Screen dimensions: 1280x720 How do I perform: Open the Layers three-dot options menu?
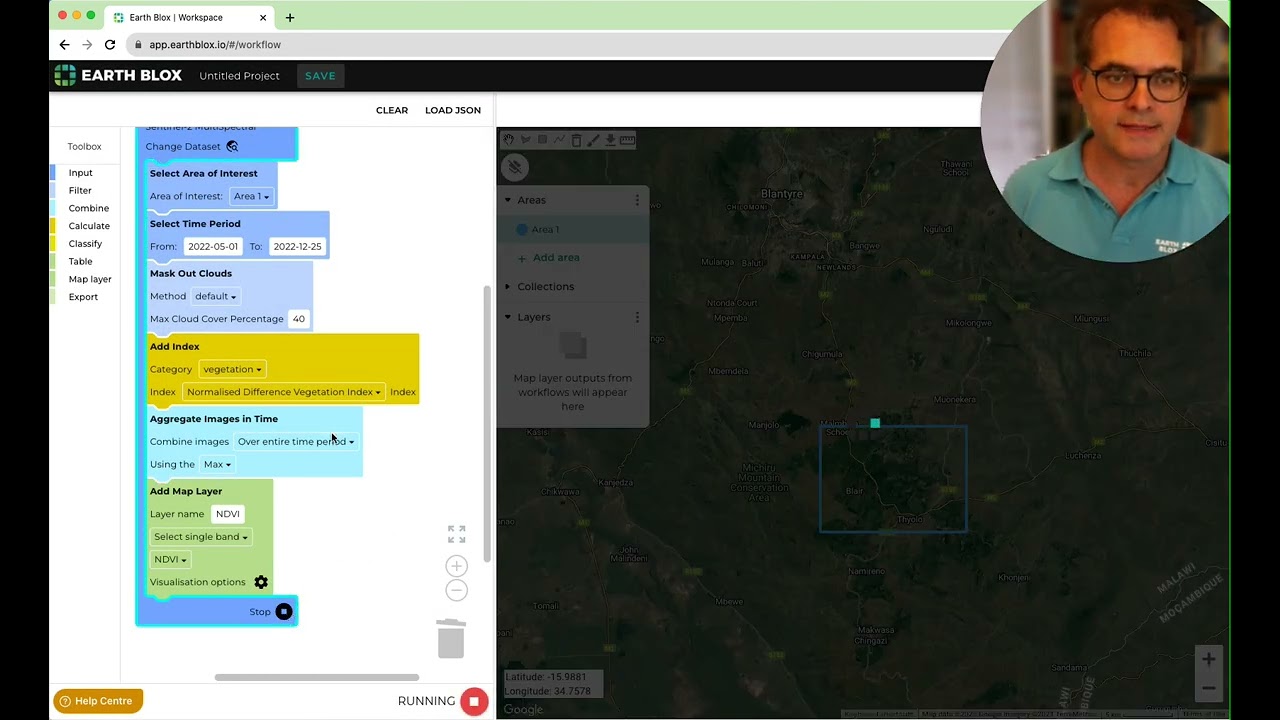[637, 317]
